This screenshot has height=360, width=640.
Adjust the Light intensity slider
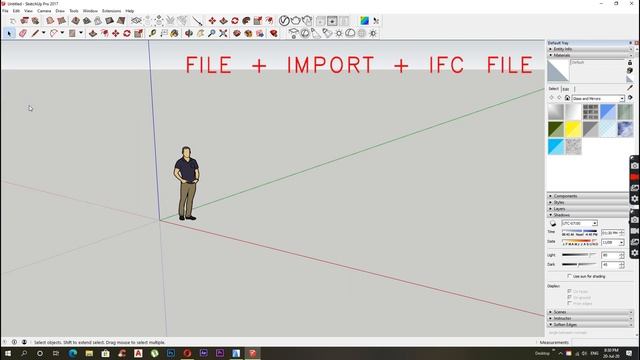pyautogui.click(x=579, y=255)
